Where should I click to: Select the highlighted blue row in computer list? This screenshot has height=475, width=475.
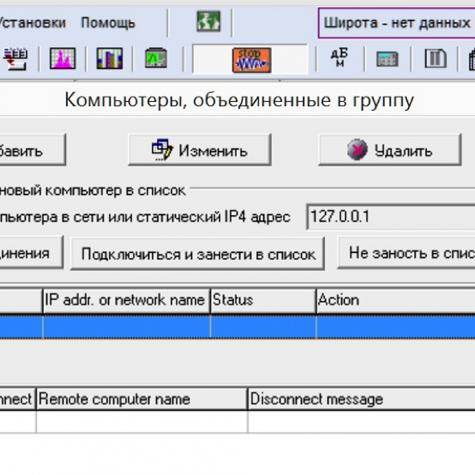237,327
